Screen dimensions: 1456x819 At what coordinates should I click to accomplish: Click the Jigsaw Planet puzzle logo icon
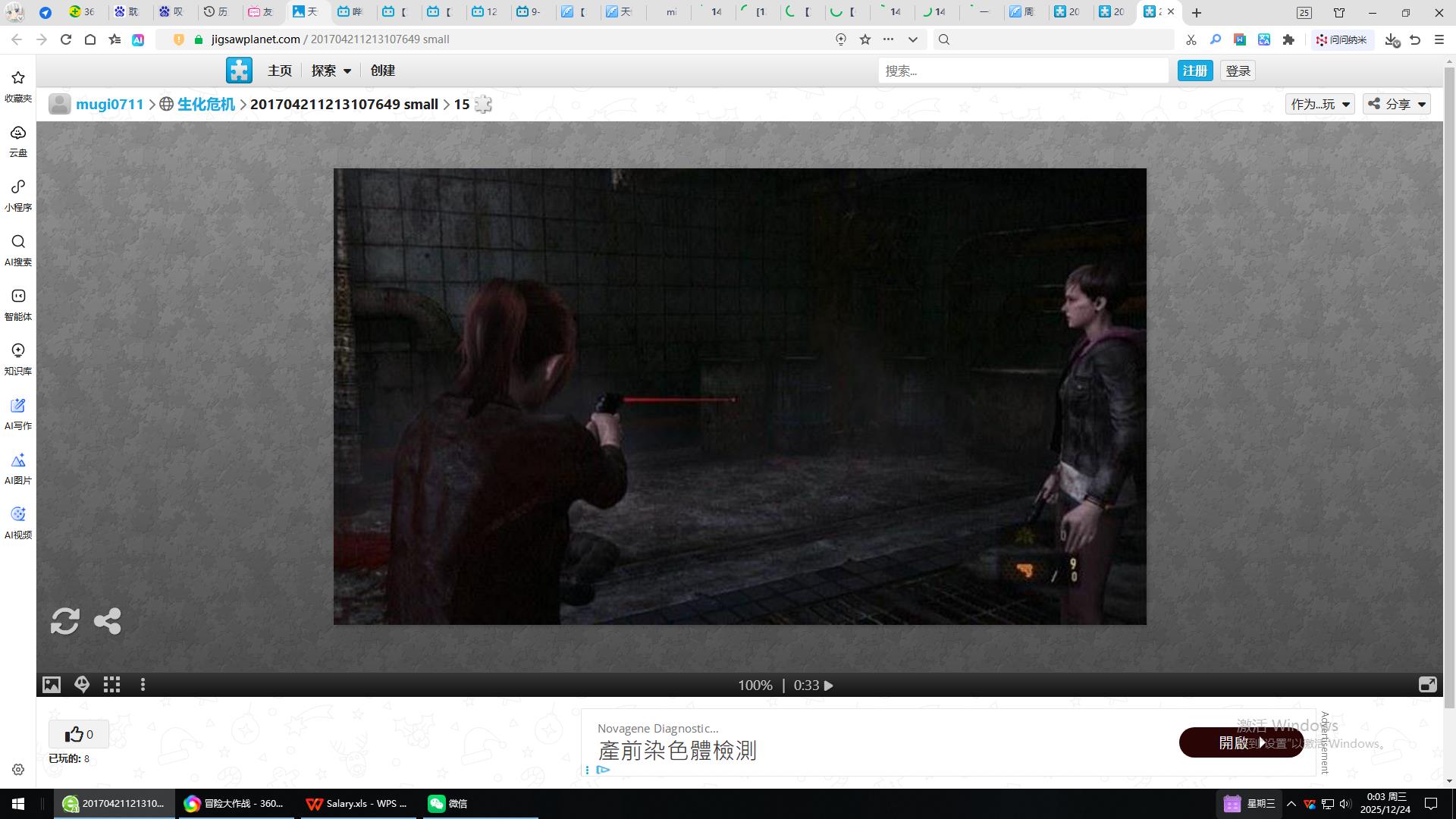pyautogui.click(x=239, y=71)
